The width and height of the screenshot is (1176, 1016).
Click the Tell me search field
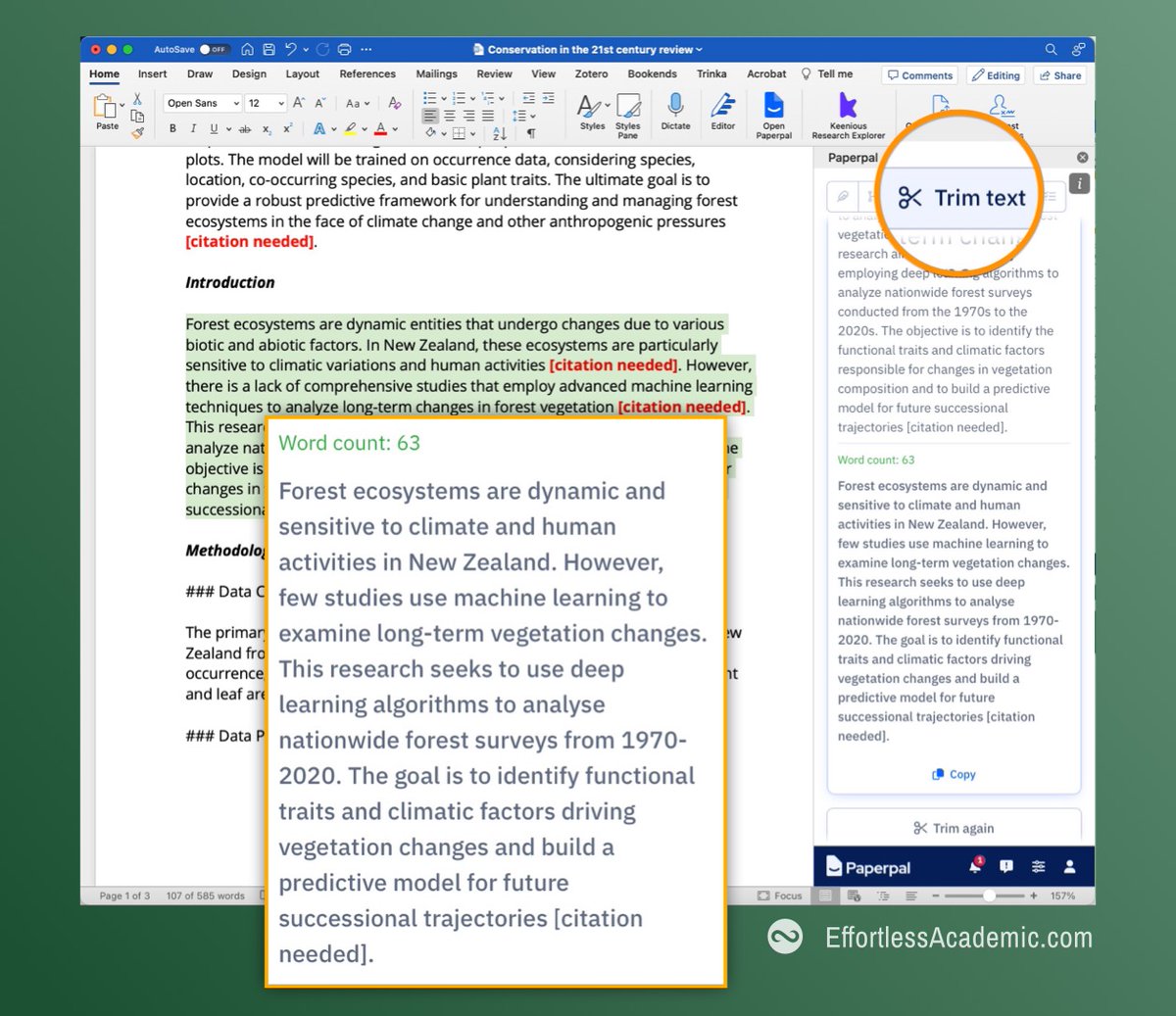[827, 74]
